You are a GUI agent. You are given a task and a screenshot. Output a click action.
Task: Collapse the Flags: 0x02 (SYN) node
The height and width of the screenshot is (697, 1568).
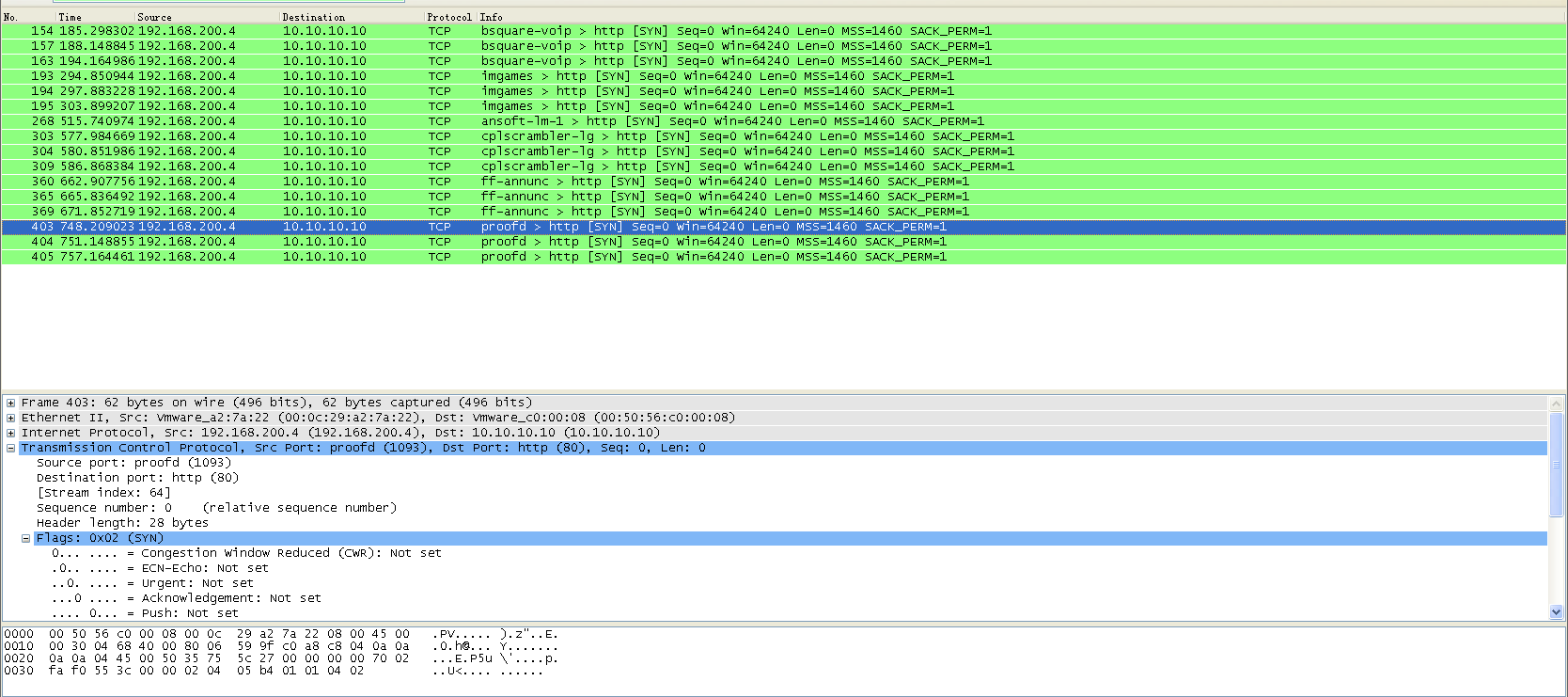tap(25, 538)
